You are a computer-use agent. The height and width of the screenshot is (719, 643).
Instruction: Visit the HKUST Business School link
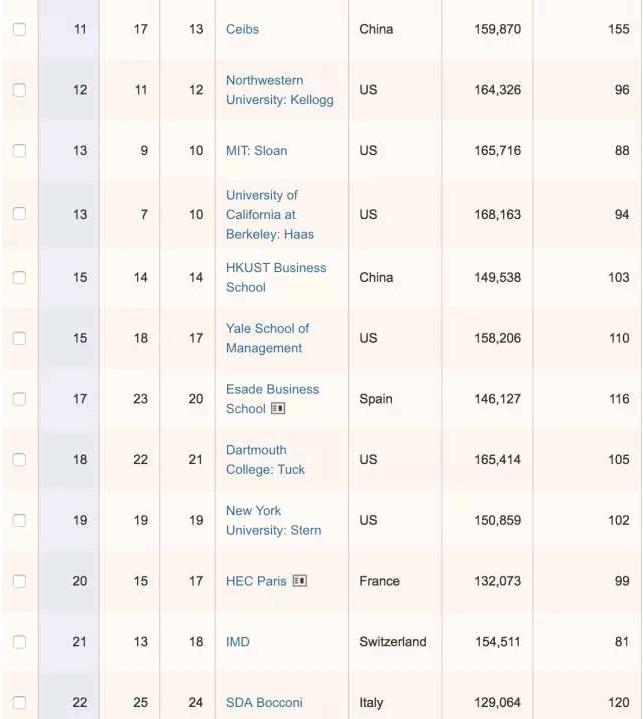pyautogui.click(x=275, y=277)
